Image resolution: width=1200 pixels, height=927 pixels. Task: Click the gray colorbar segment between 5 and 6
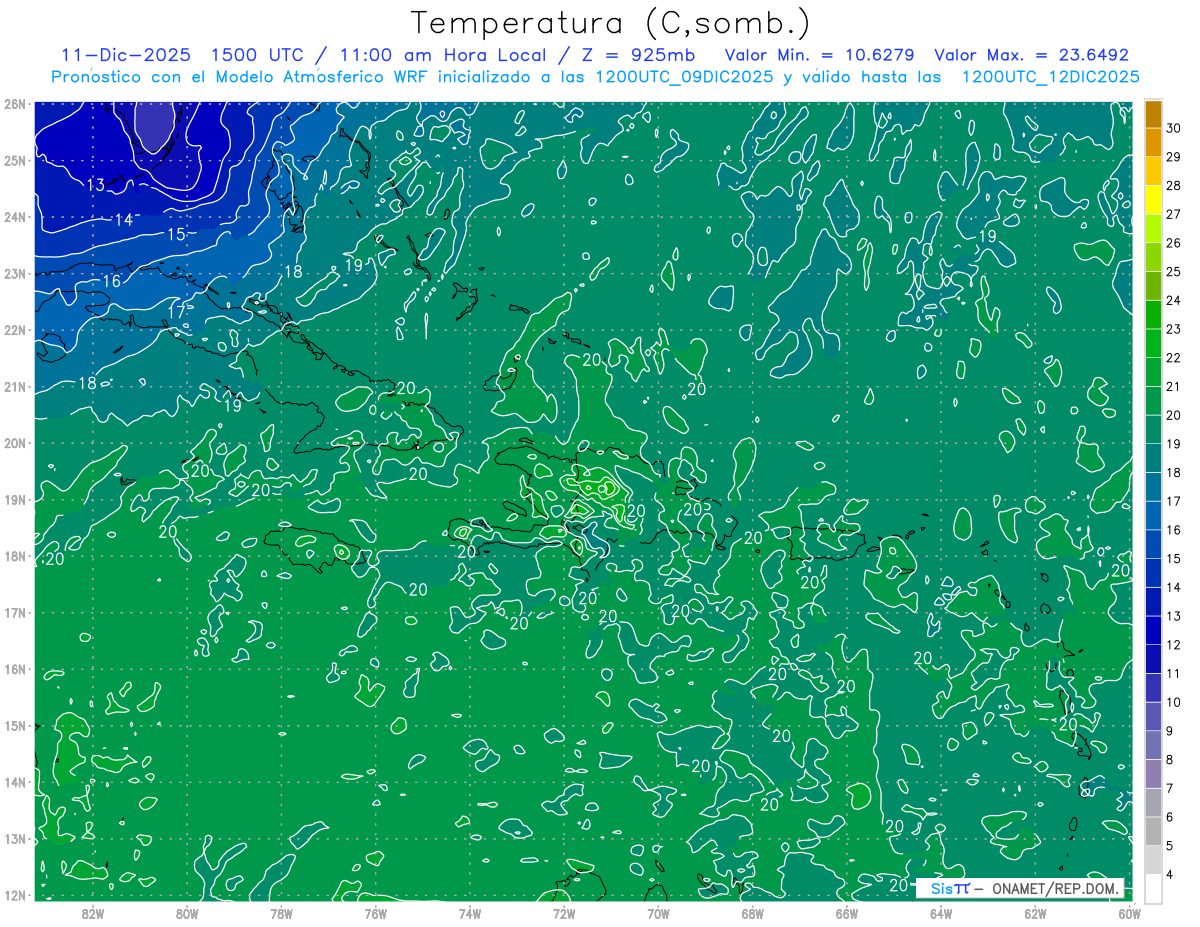[x=1153, y=831]
